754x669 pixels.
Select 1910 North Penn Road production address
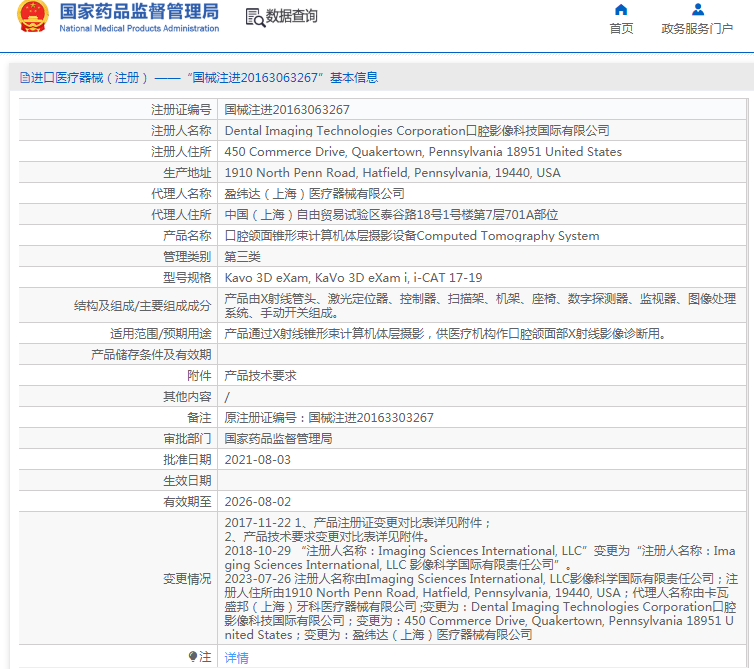click(x=392, y=173)
